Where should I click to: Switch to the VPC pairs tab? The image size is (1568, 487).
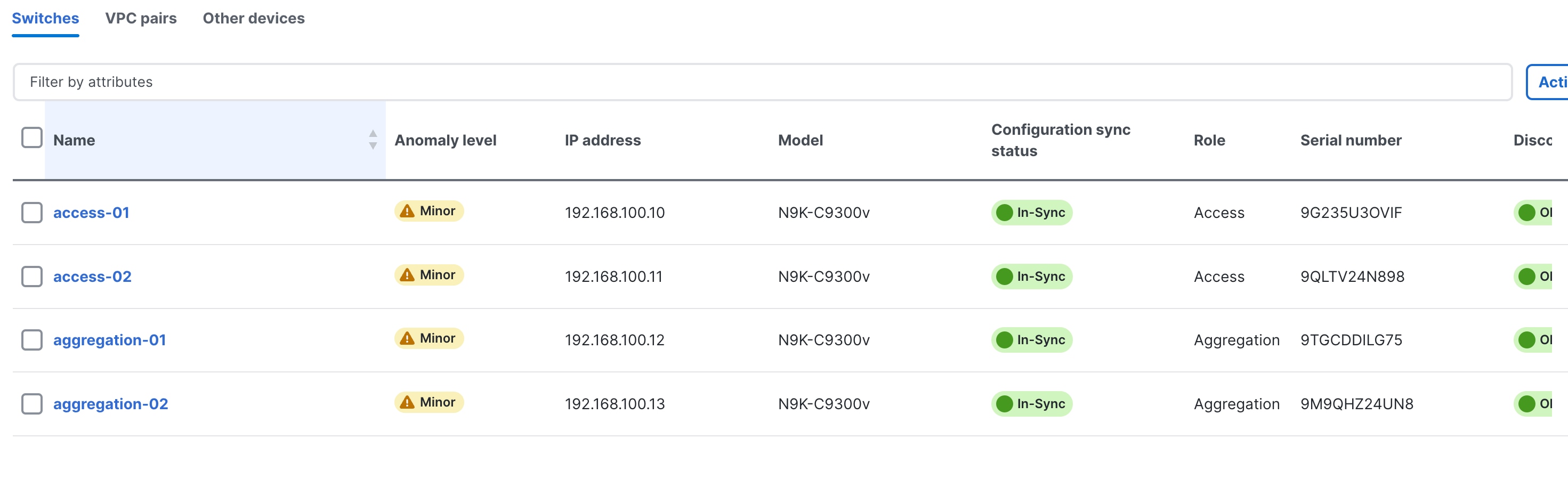pyautogui.click(x=141, y=18)
